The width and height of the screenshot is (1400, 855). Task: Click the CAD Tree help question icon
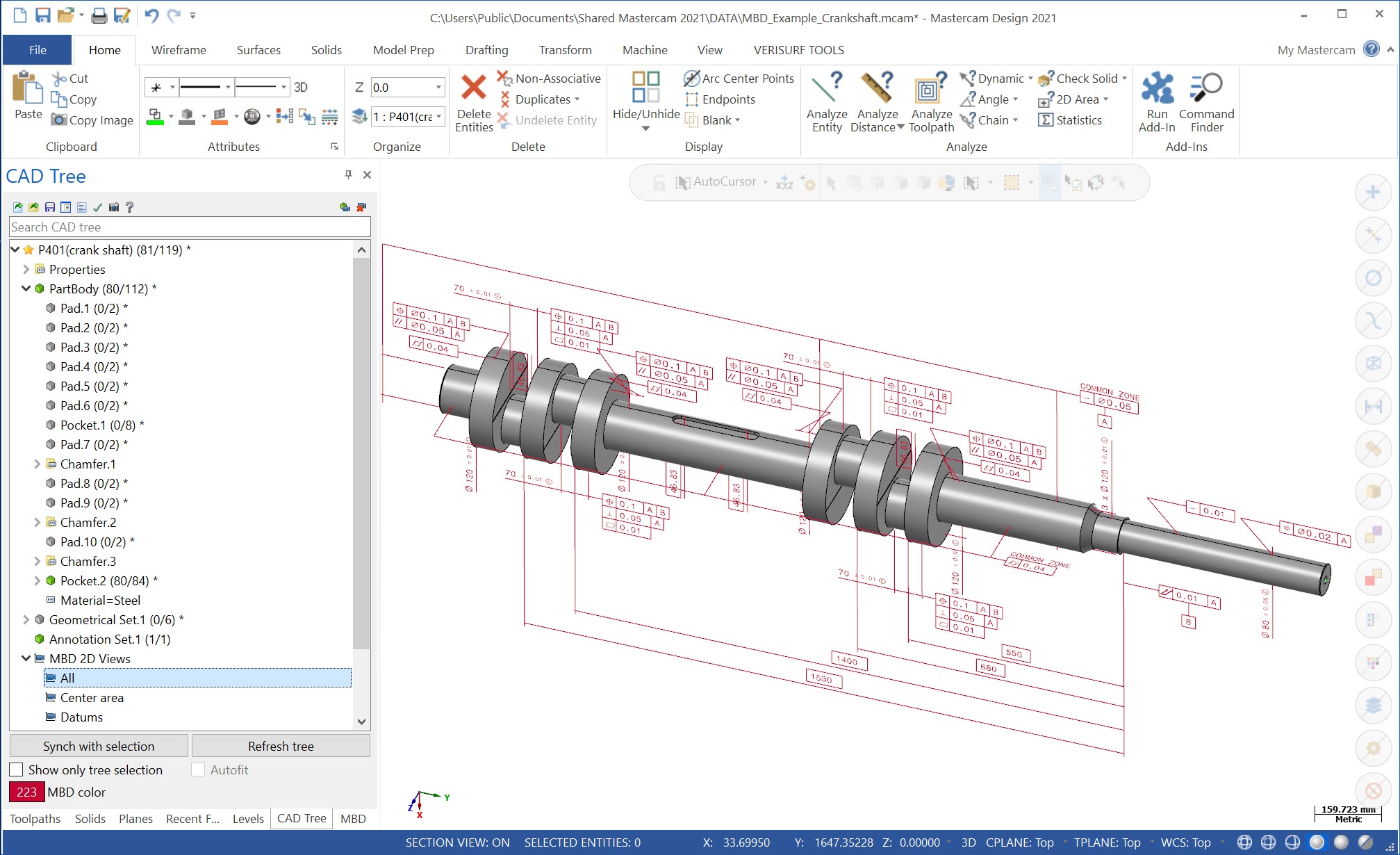click(129, 207)
